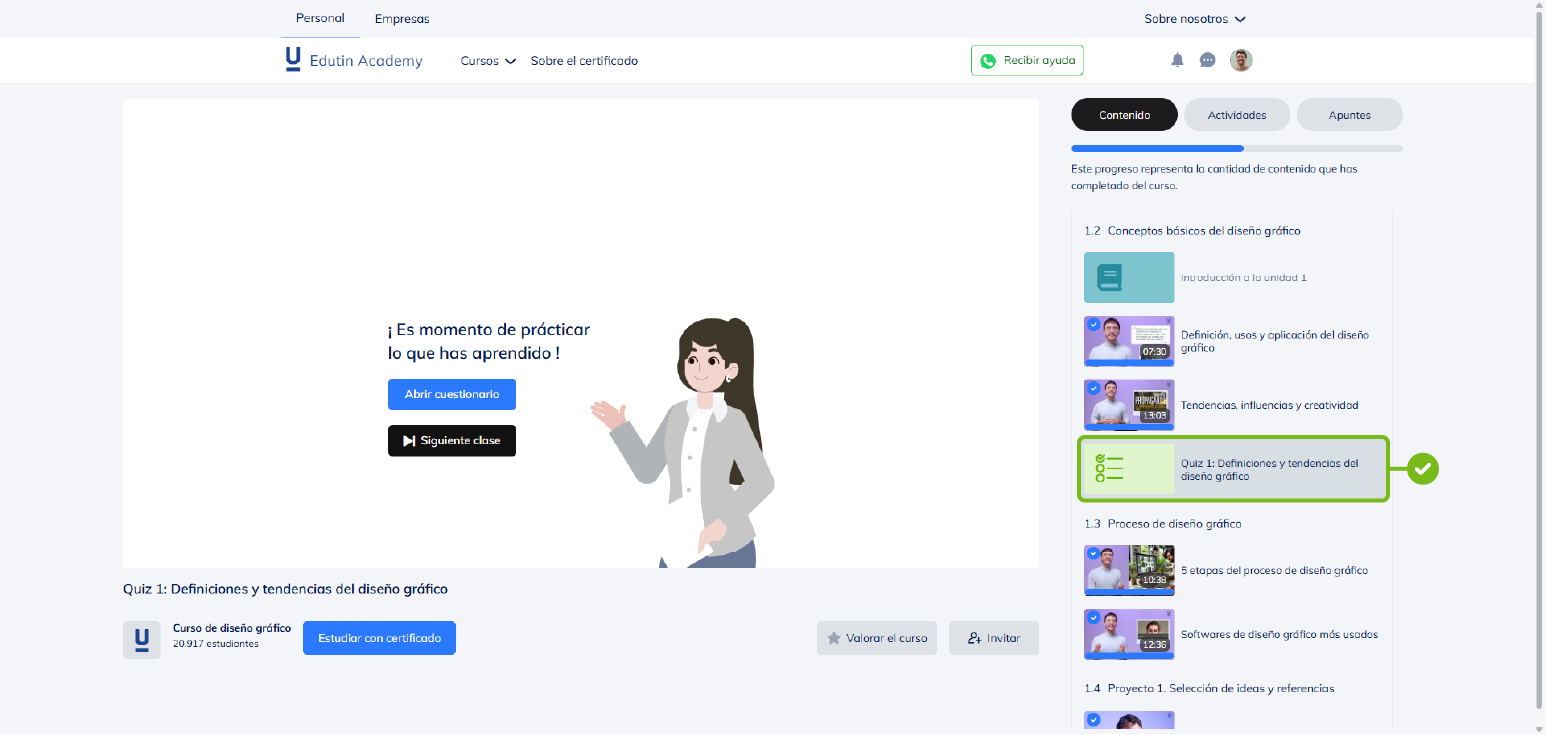
Task: Click the notifications bell icon
Action: coord(1177,60)
